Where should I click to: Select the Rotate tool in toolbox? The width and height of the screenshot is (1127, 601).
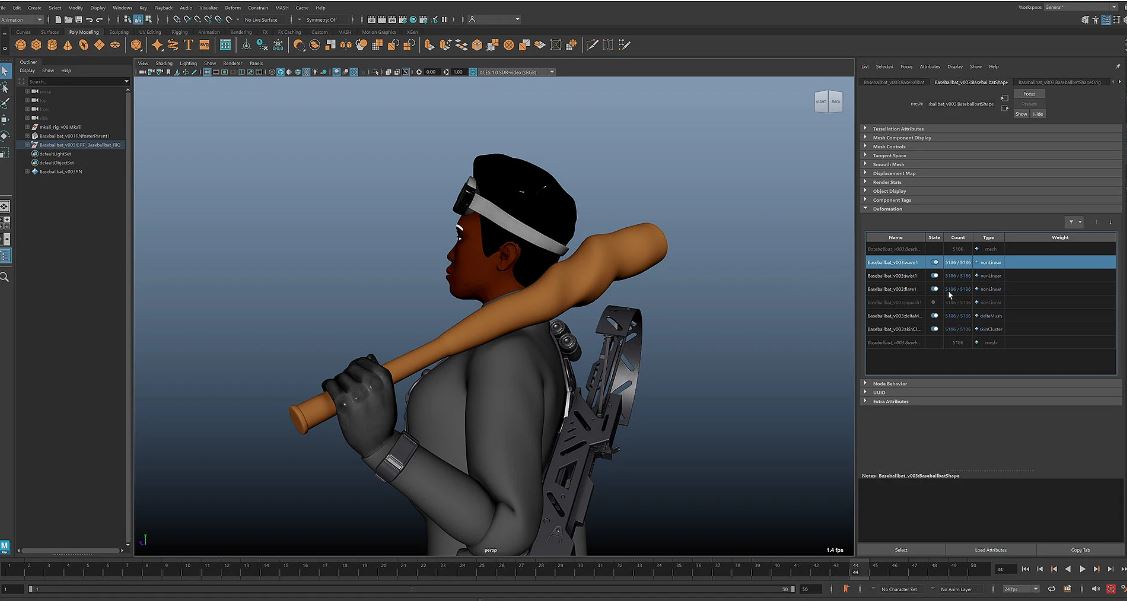point(5,136)
